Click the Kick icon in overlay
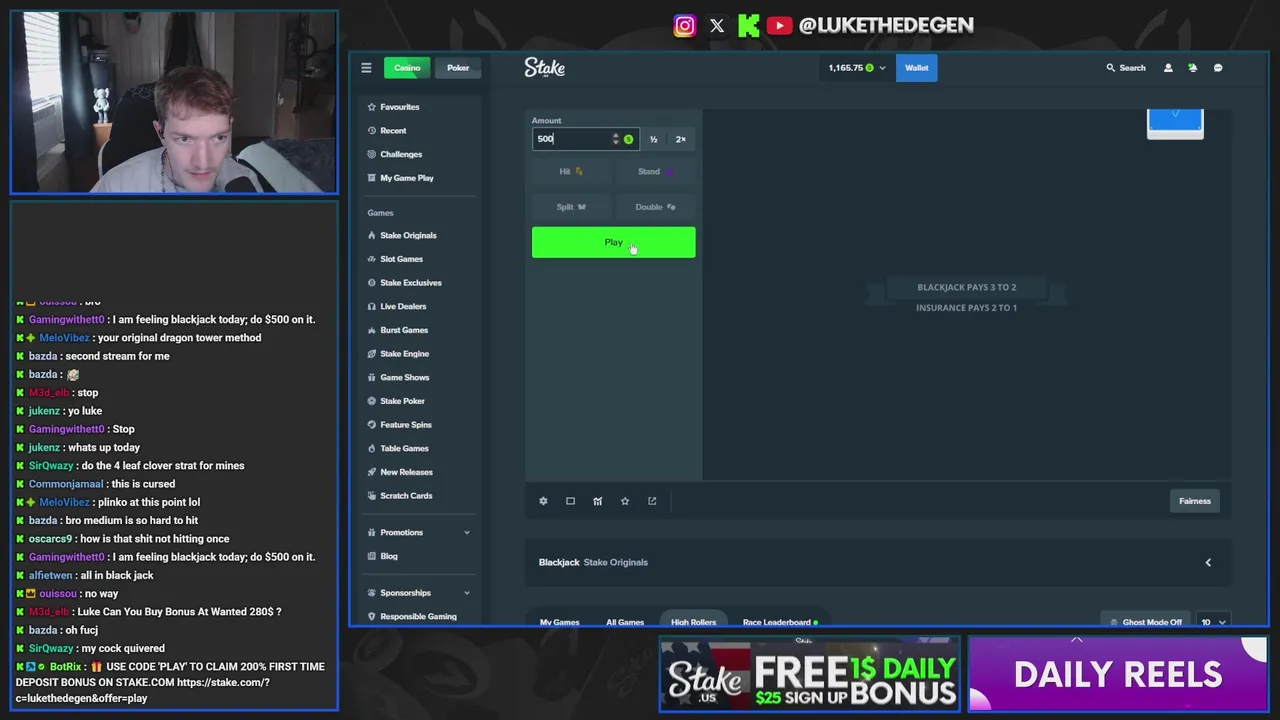The height and width of the screenshot is (720, 1280). click(748, 26)
